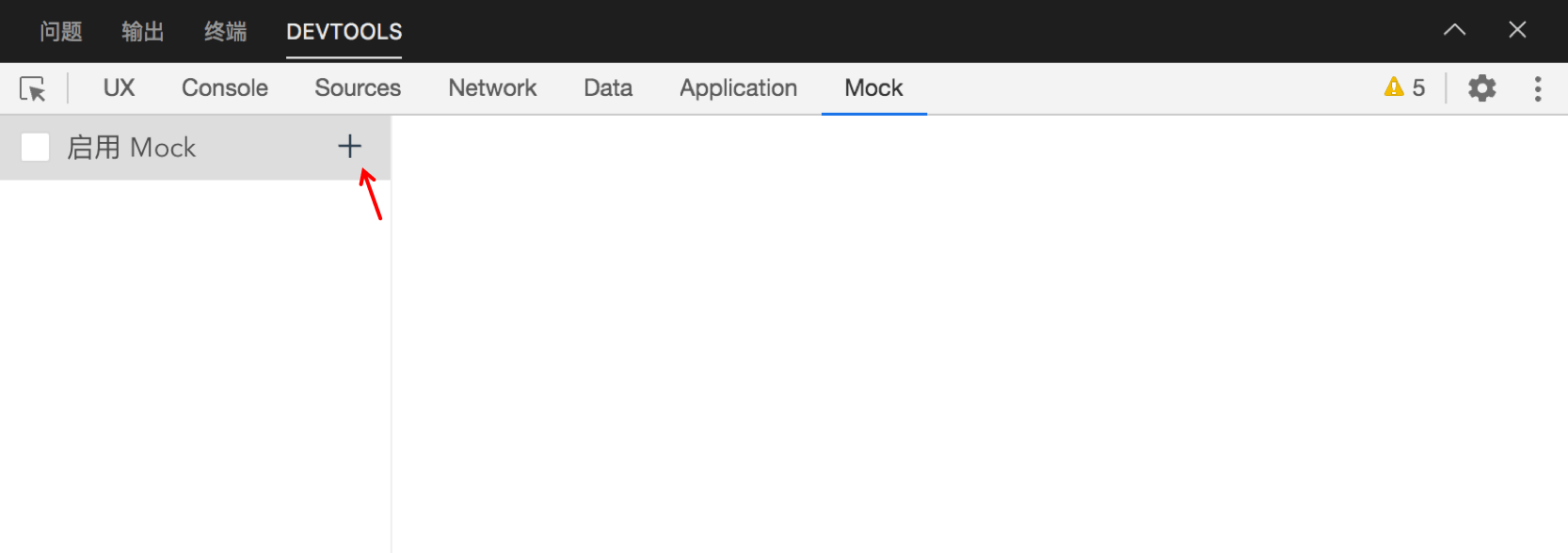Go to the Network tab

tap(492, 88)
